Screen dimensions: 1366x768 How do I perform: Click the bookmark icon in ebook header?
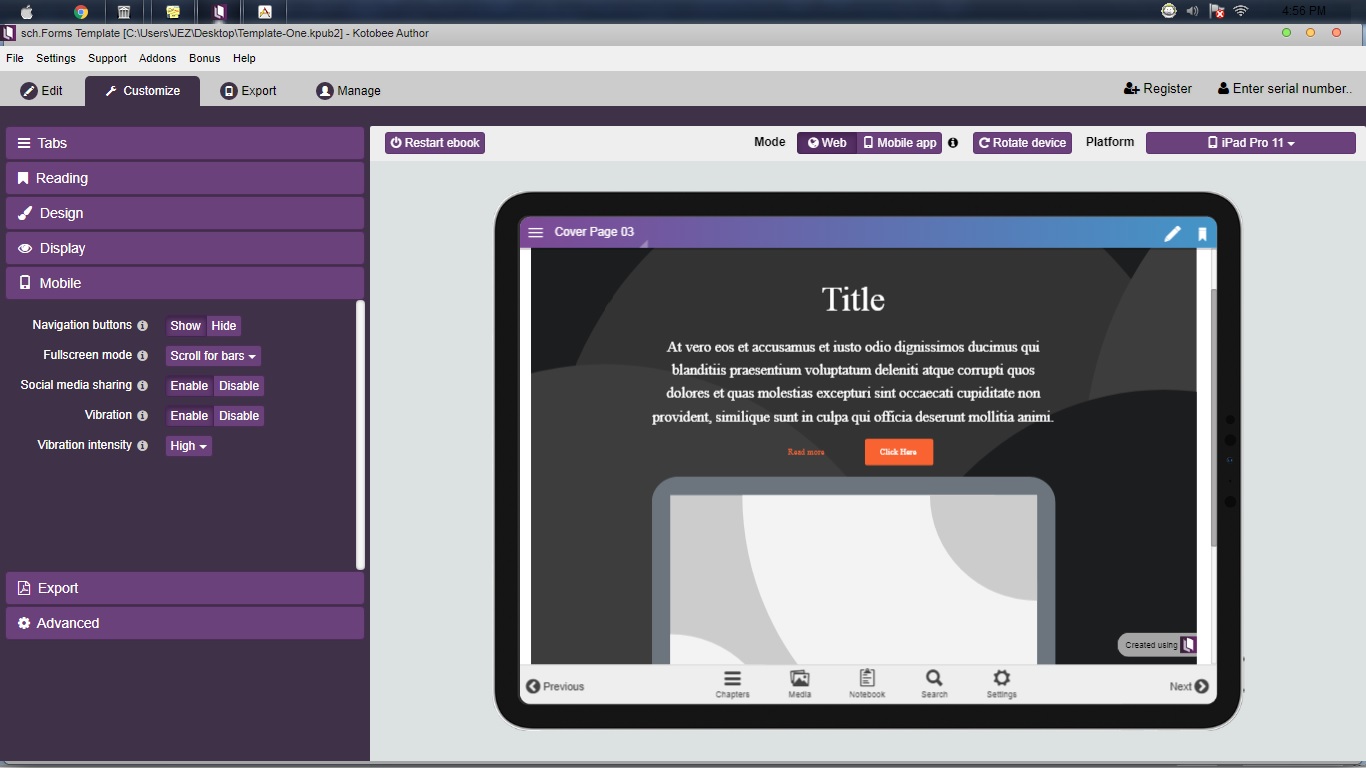pos(1202,234)
